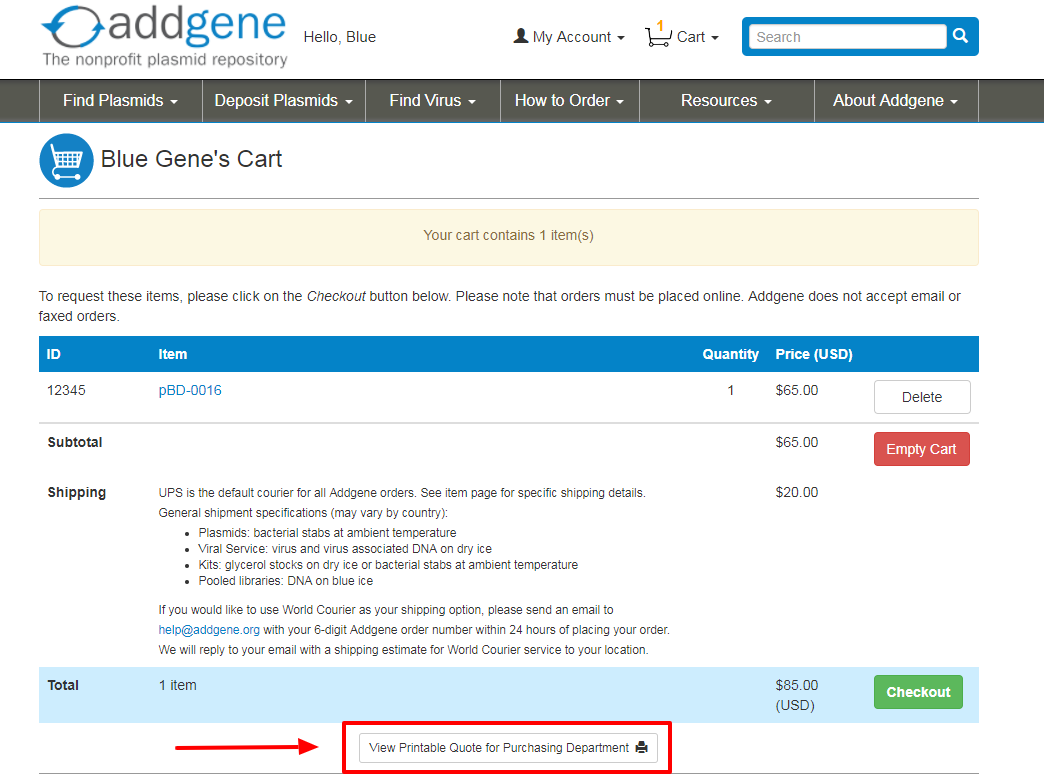
Task: Click the Item column header
Action: tap(172, 354)
